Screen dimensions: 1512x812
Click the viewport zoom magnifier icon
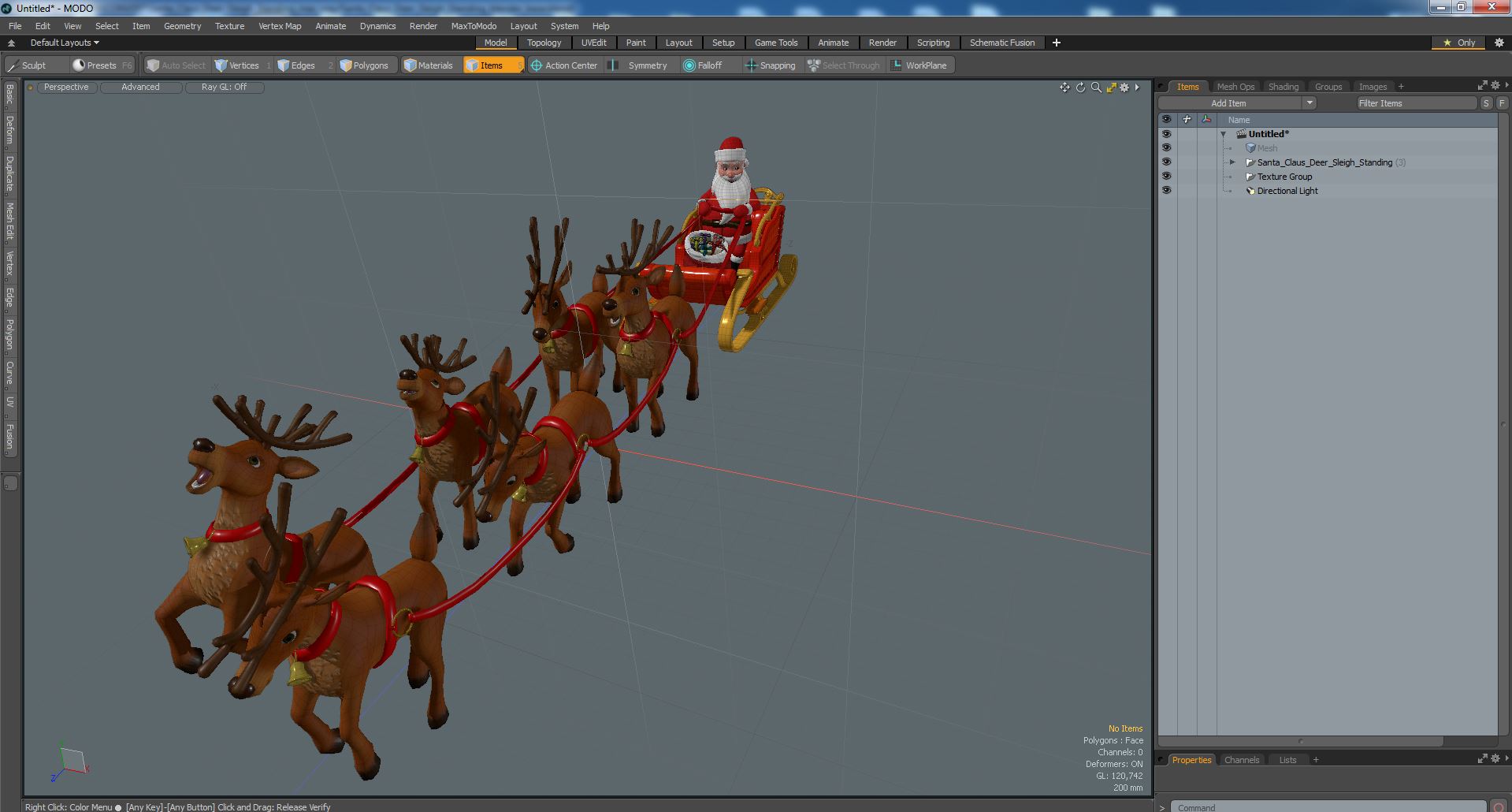pyautogui.click(x=1096, y=88)
